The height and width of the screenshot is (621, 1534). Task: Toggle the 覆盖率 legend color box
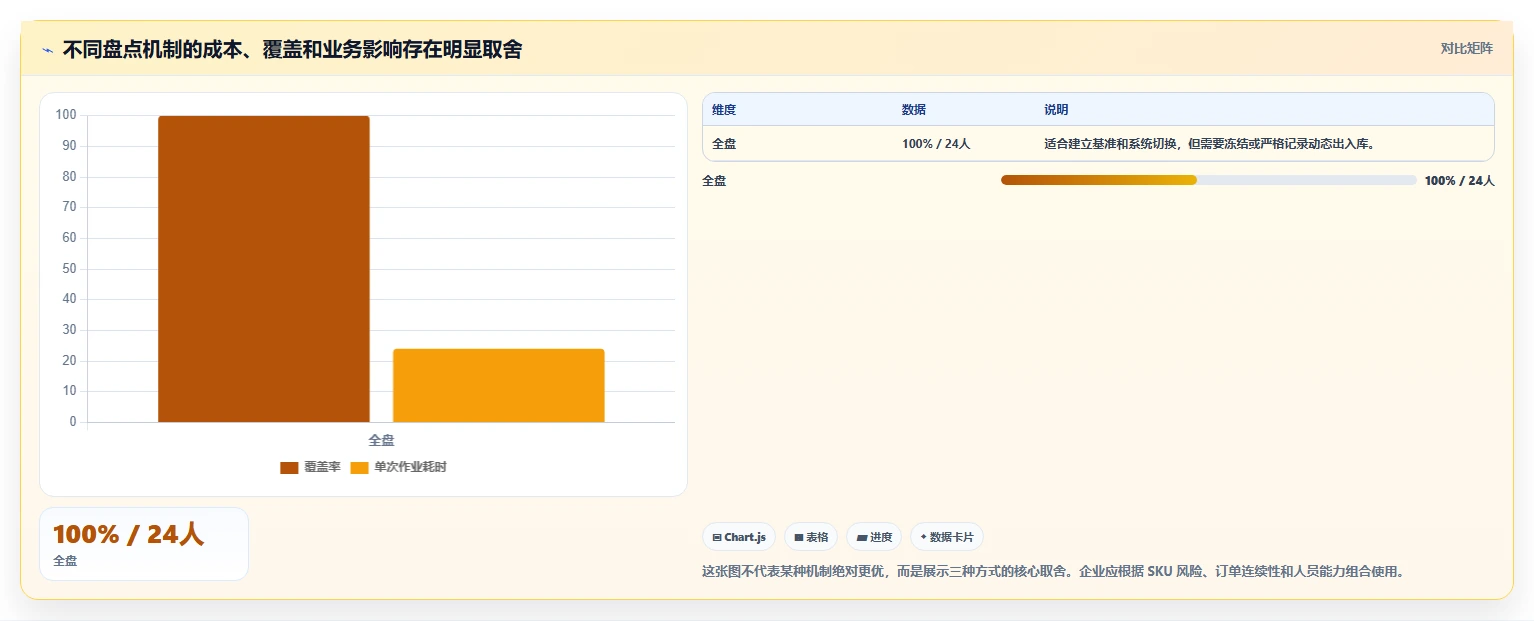pyautogui.click(x=289, y=468)
